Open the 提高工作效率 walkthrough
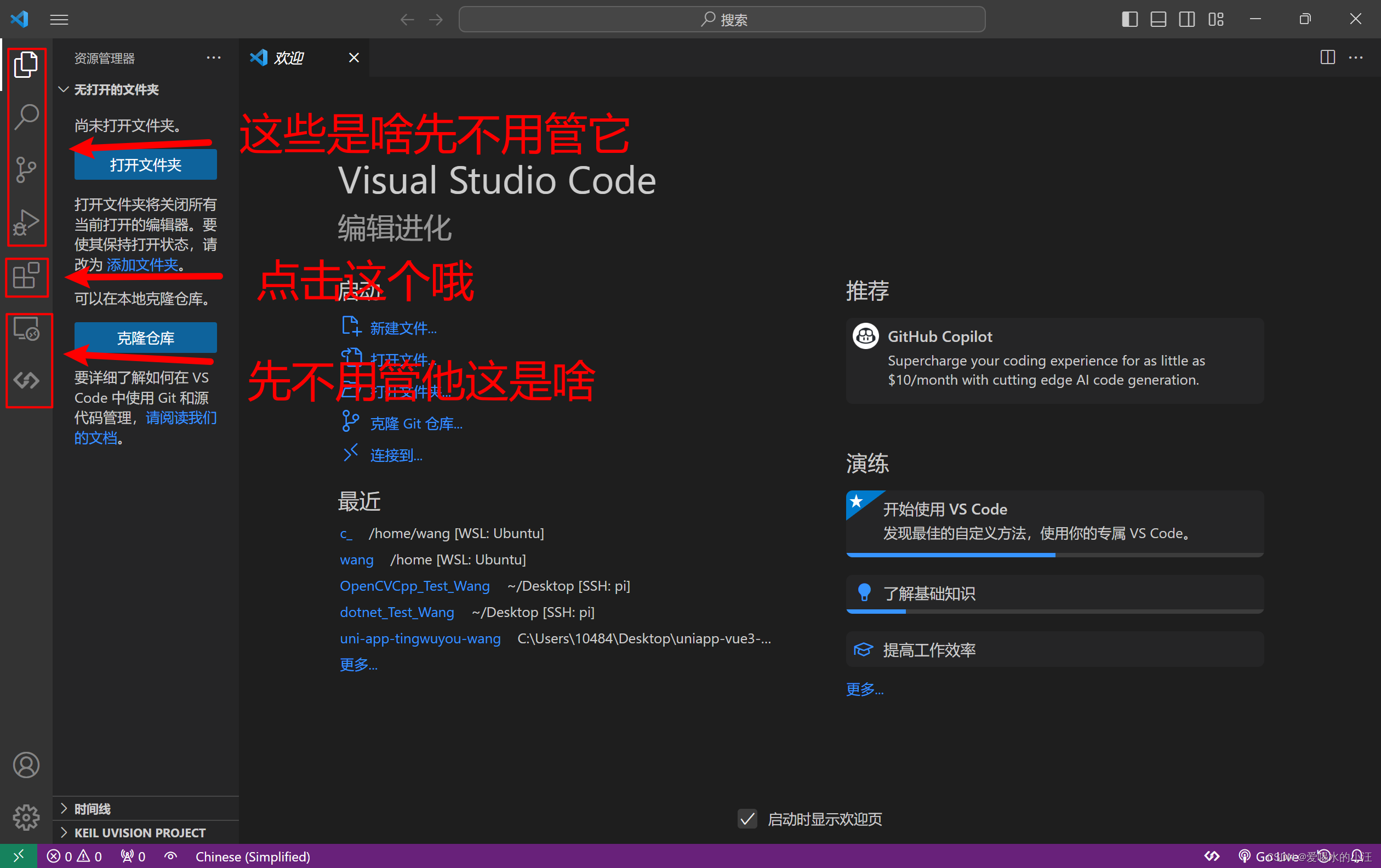1381x868 pixels. [x=1054, y=649]
